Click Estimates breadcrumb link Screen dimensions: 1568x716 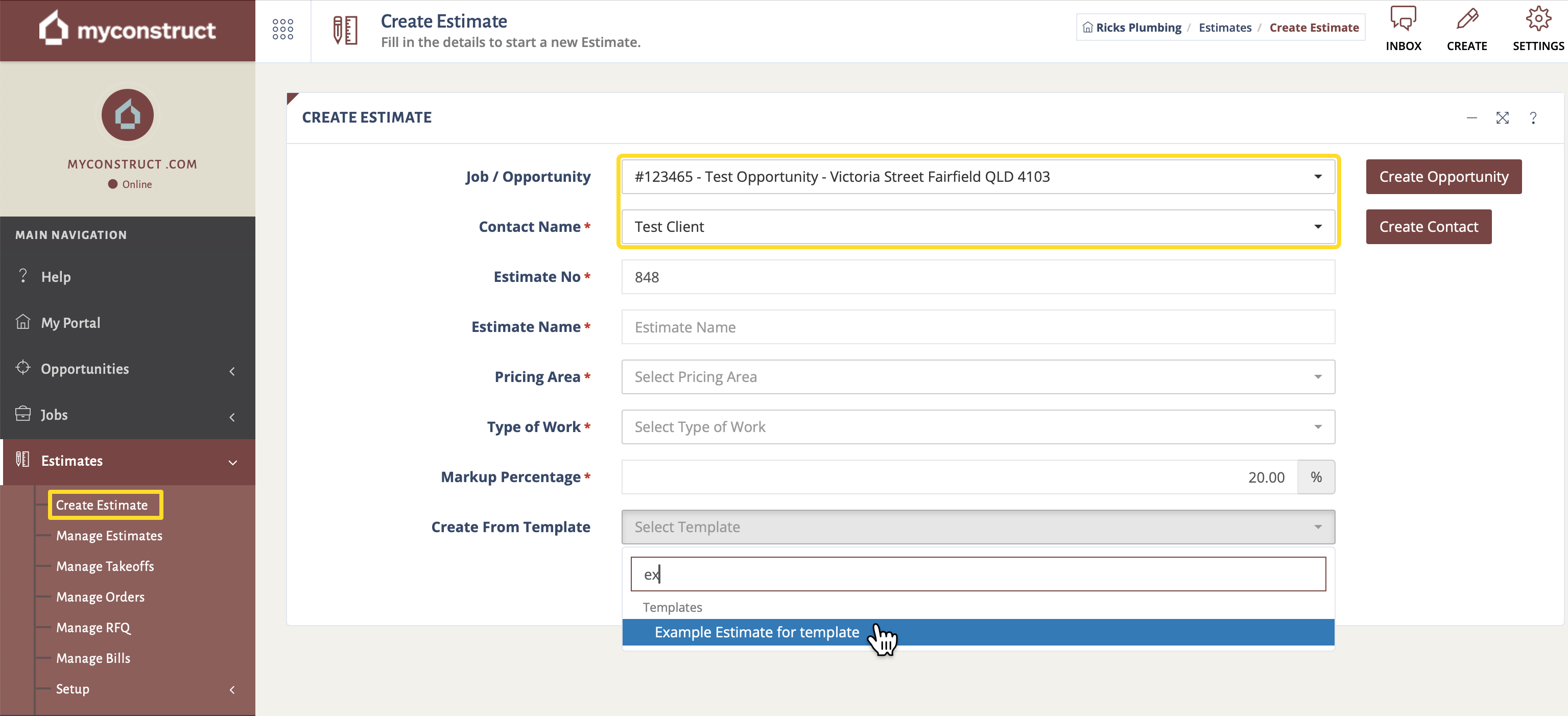tap(1225, 28)
